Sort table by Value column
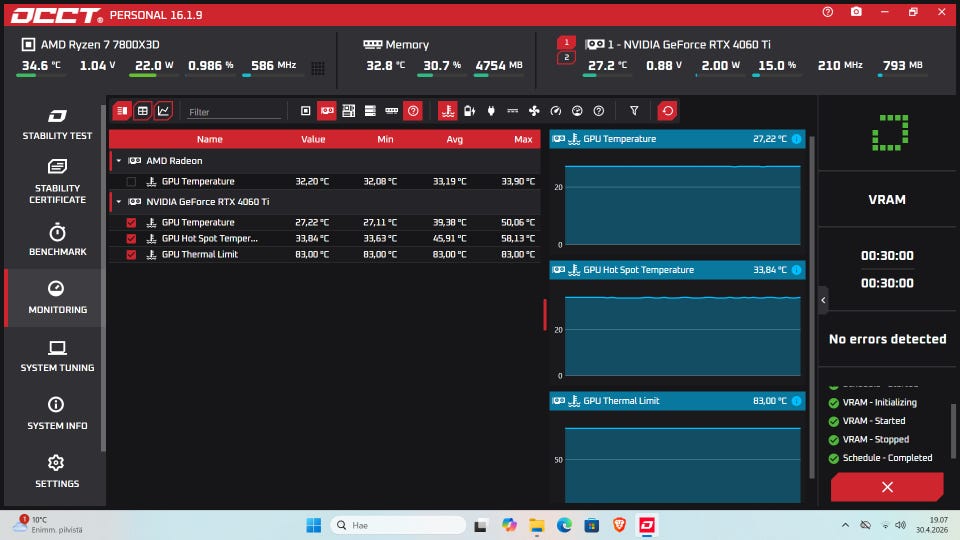Image resolution: width=960 pixels, height=540 pixels. click(x=313, y=139)
